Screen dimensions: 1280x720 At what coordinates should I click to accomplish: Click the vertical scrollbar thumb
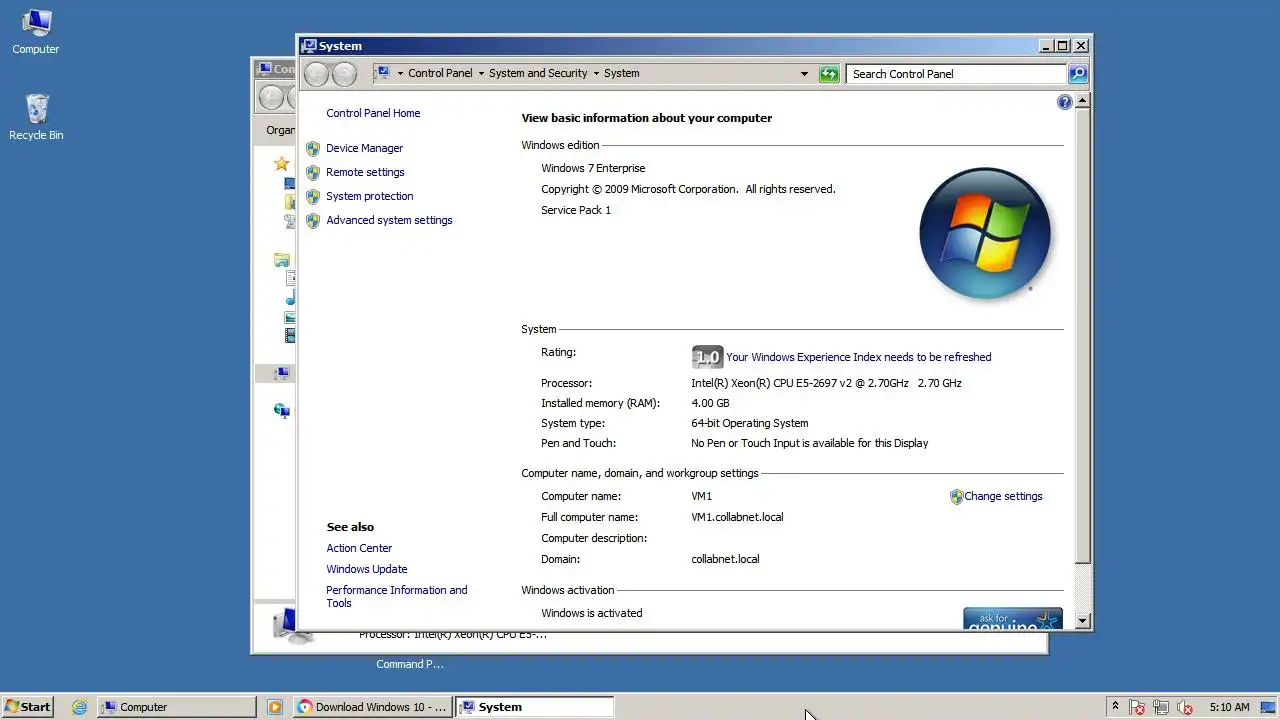click(x=1082, y=336)
